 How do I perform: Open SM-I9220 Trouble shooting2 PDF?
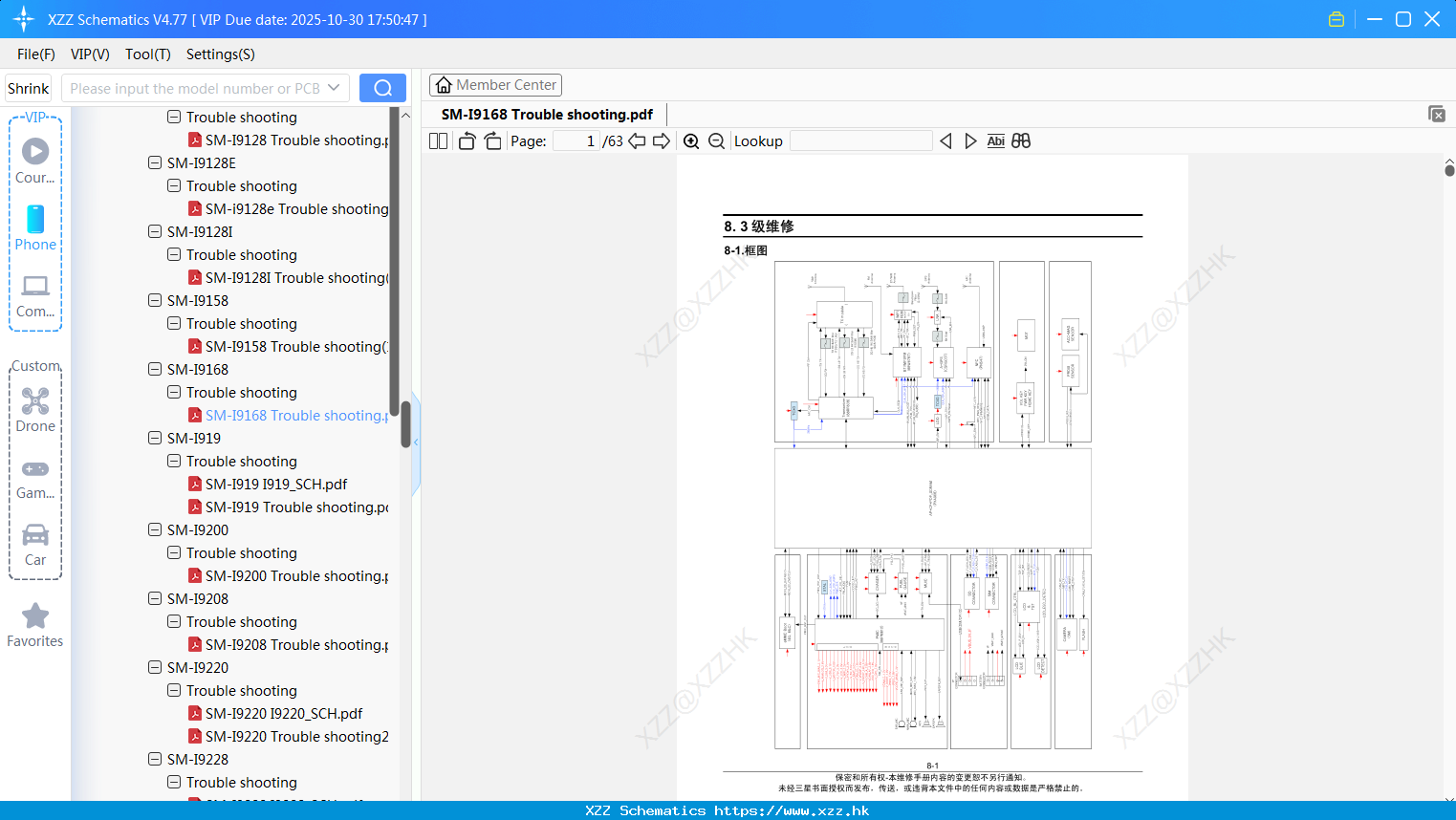288,737
